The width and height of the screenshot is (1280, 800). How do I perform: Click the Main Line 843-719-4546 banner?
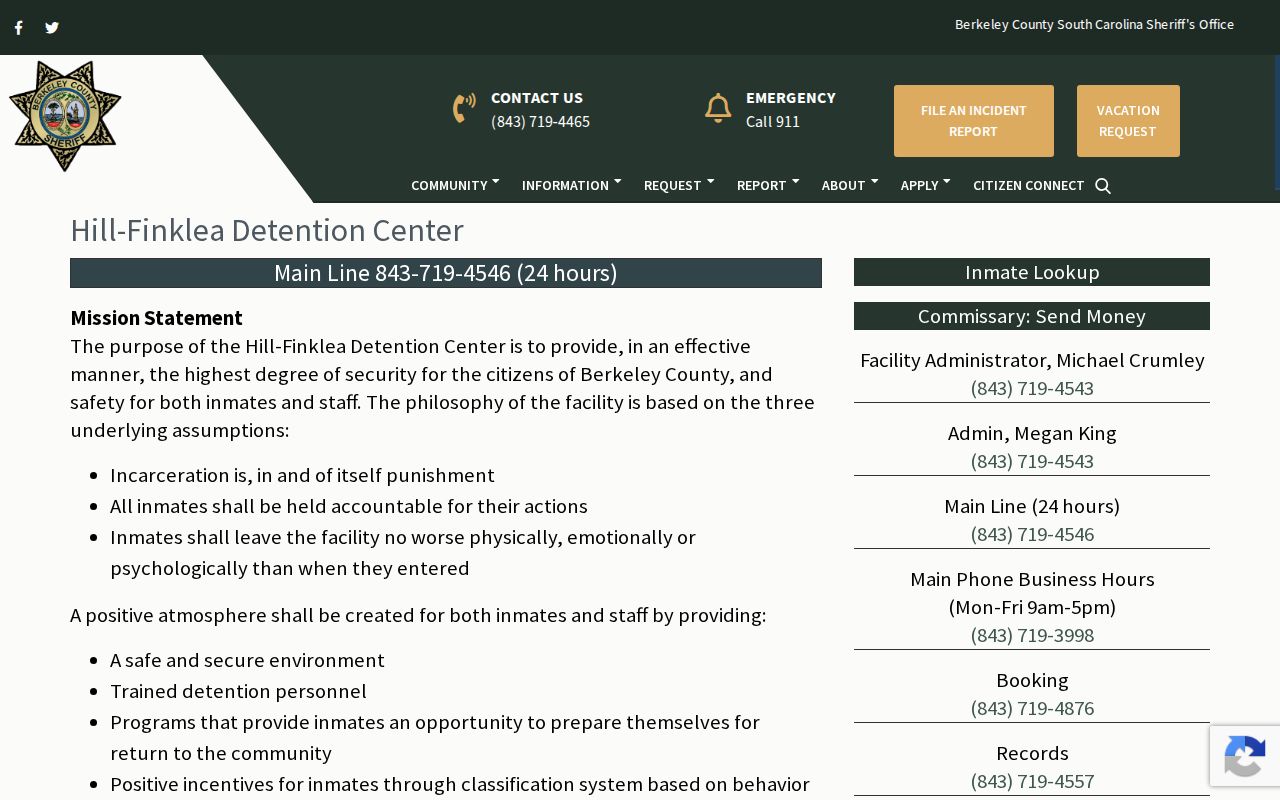[x=446, y=273]
